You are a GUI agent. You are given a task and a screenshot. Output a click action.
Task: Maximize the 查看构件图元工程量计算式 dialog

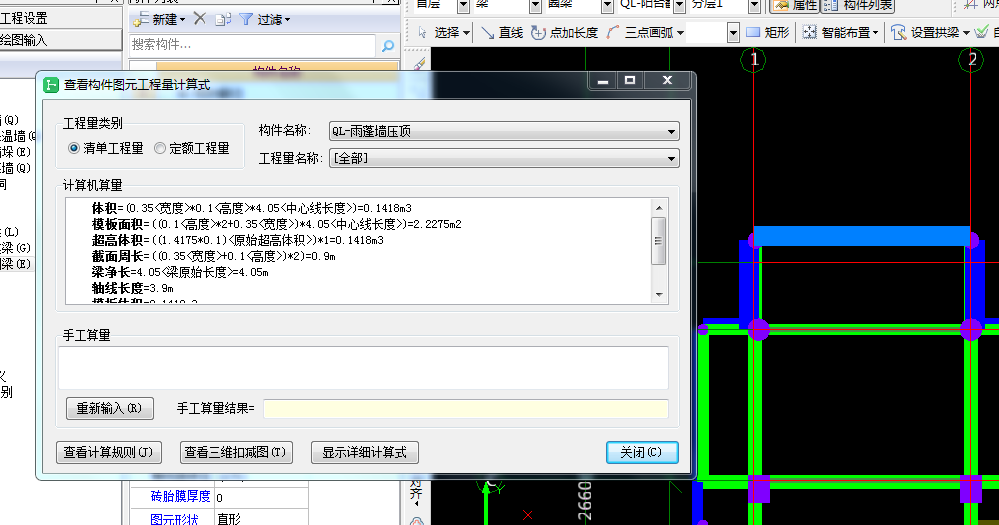point(630,80)
